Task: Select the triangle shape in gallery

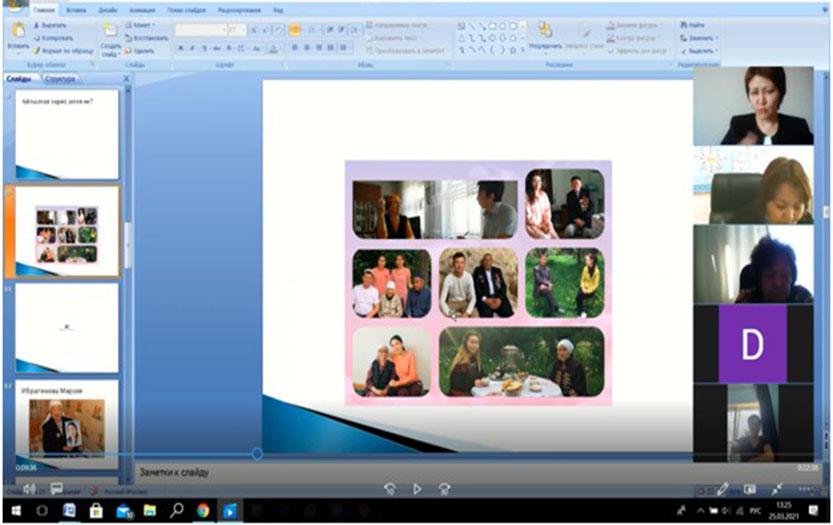Action: pos(462,38)
